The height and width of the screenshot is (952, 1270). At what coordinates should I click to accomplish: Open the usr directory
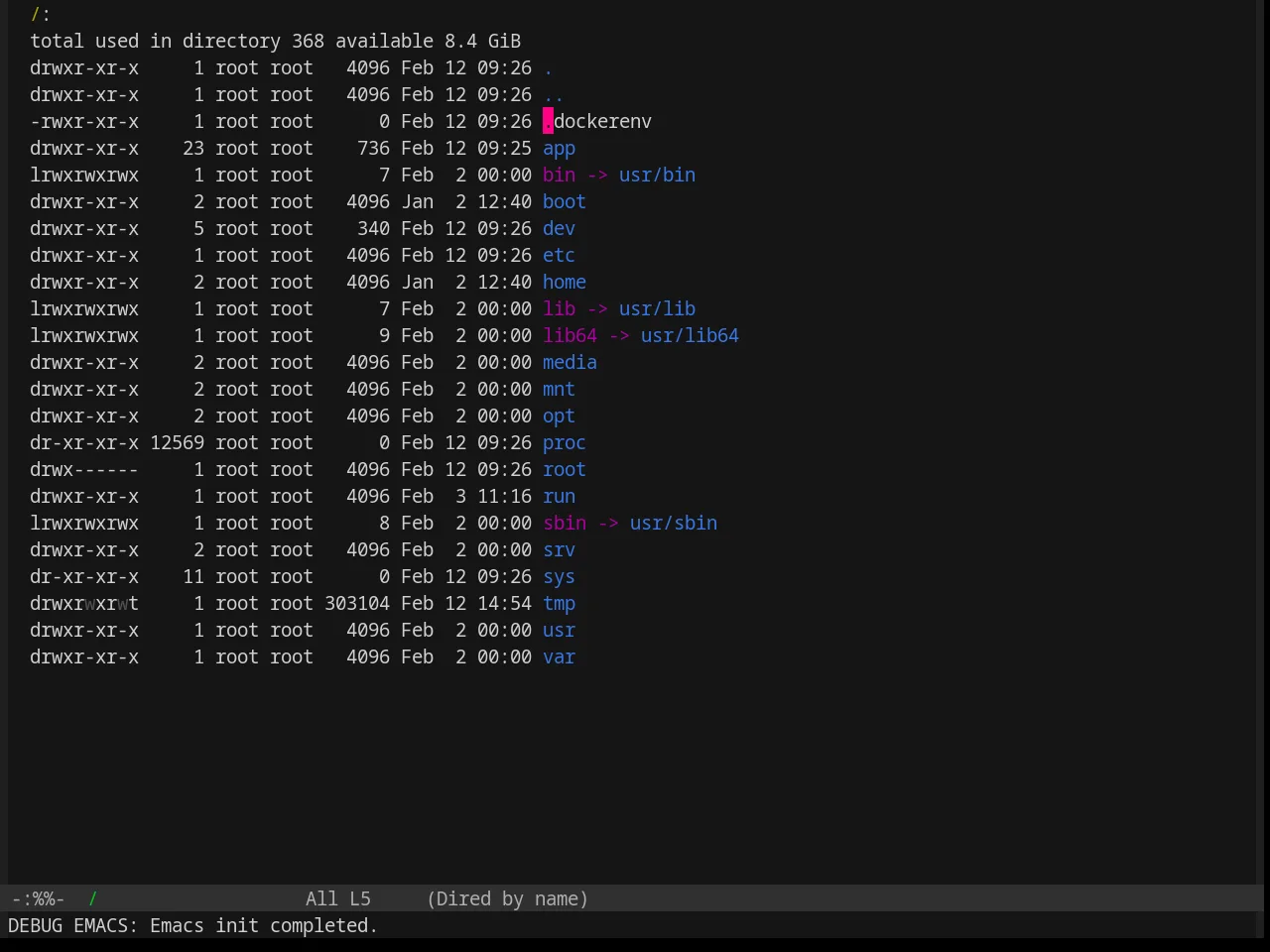click(x=559, y=631)
